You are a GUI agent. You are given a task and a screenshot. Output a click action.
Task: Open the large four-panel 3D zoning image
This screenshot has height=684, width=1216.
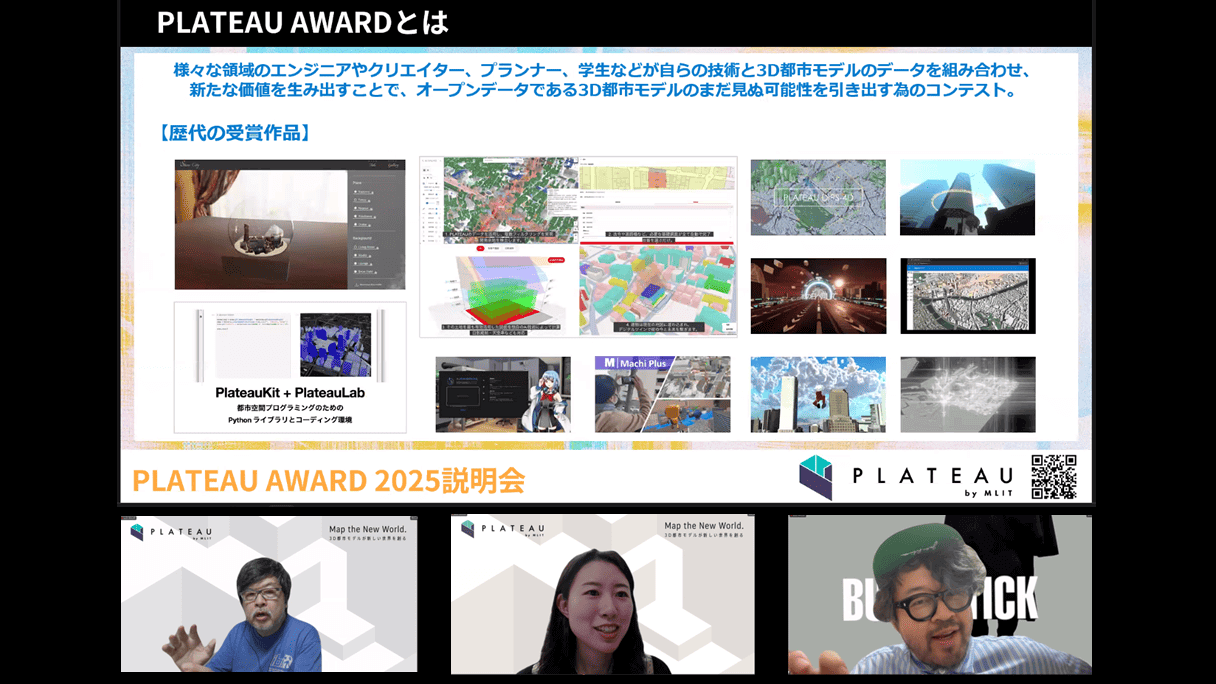(578, 246)
